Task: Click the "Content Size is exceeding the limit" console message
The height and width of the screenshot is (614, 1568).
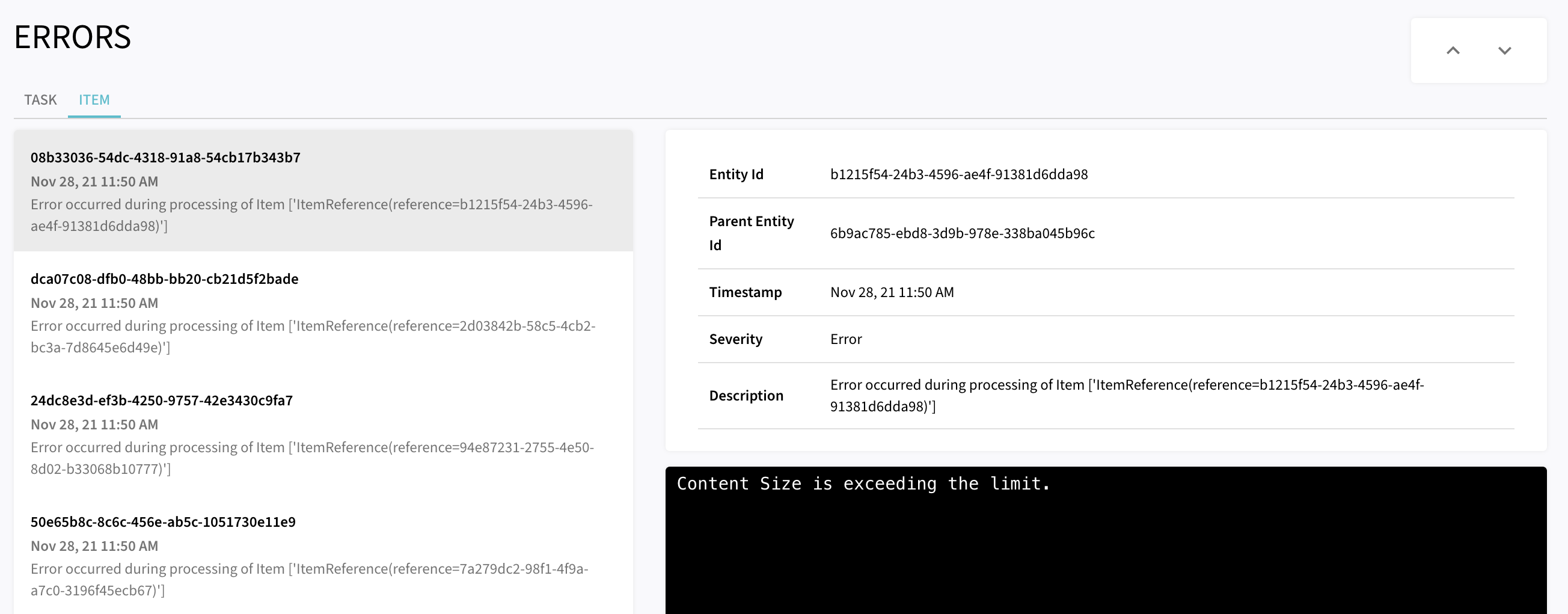Action: pyautogui.click(x=863, y=484)
